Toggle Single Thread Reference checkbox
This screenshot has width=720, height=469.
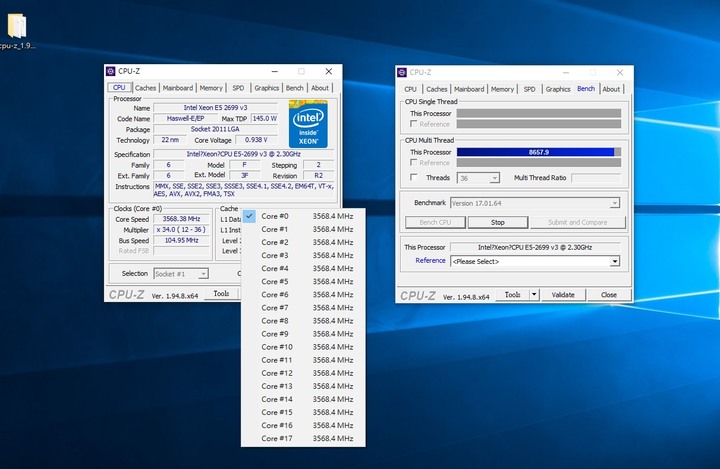[414, 124]
